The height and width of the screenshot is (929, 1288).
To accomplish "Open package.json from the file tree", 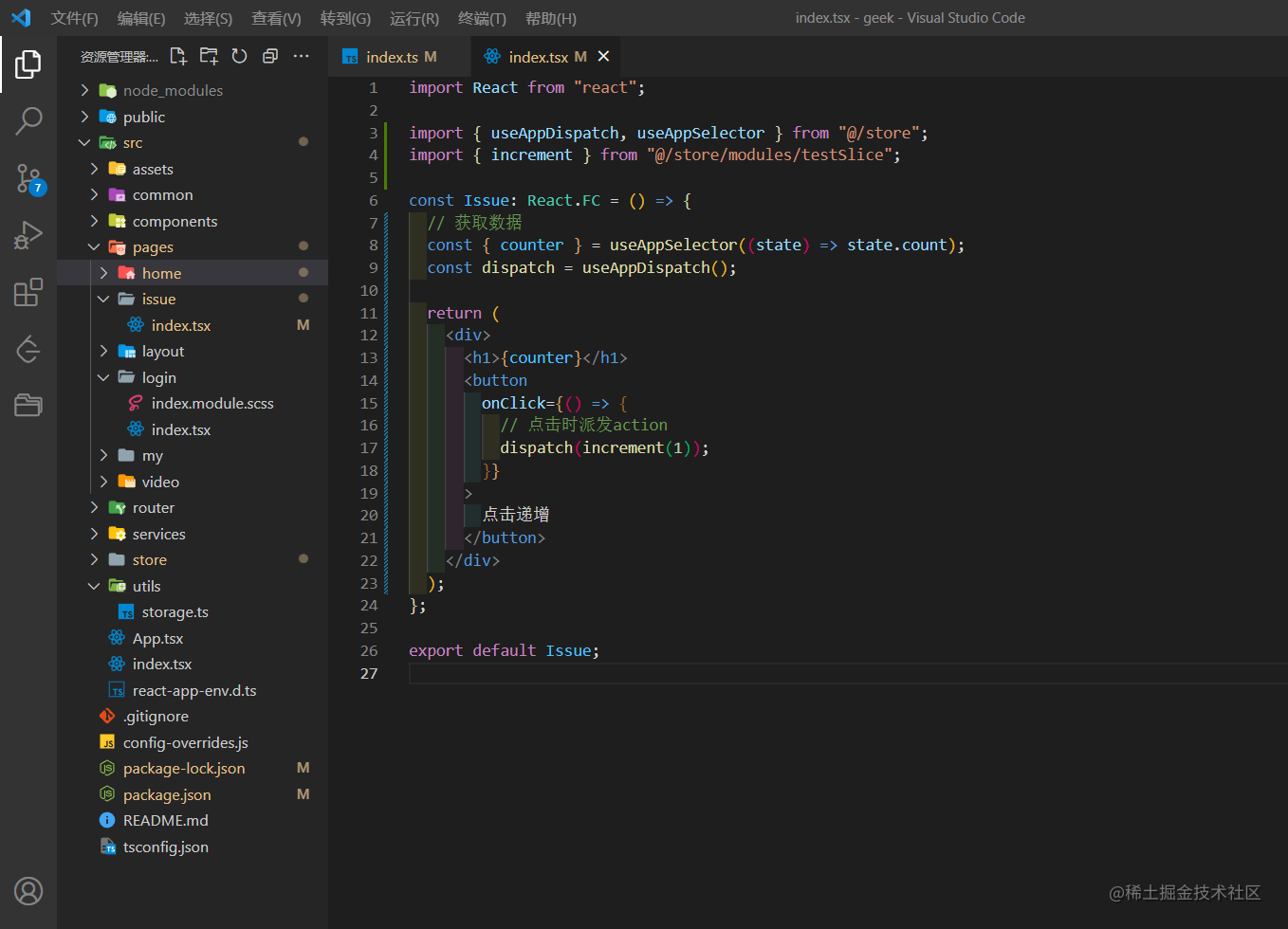I will point(167,794).
